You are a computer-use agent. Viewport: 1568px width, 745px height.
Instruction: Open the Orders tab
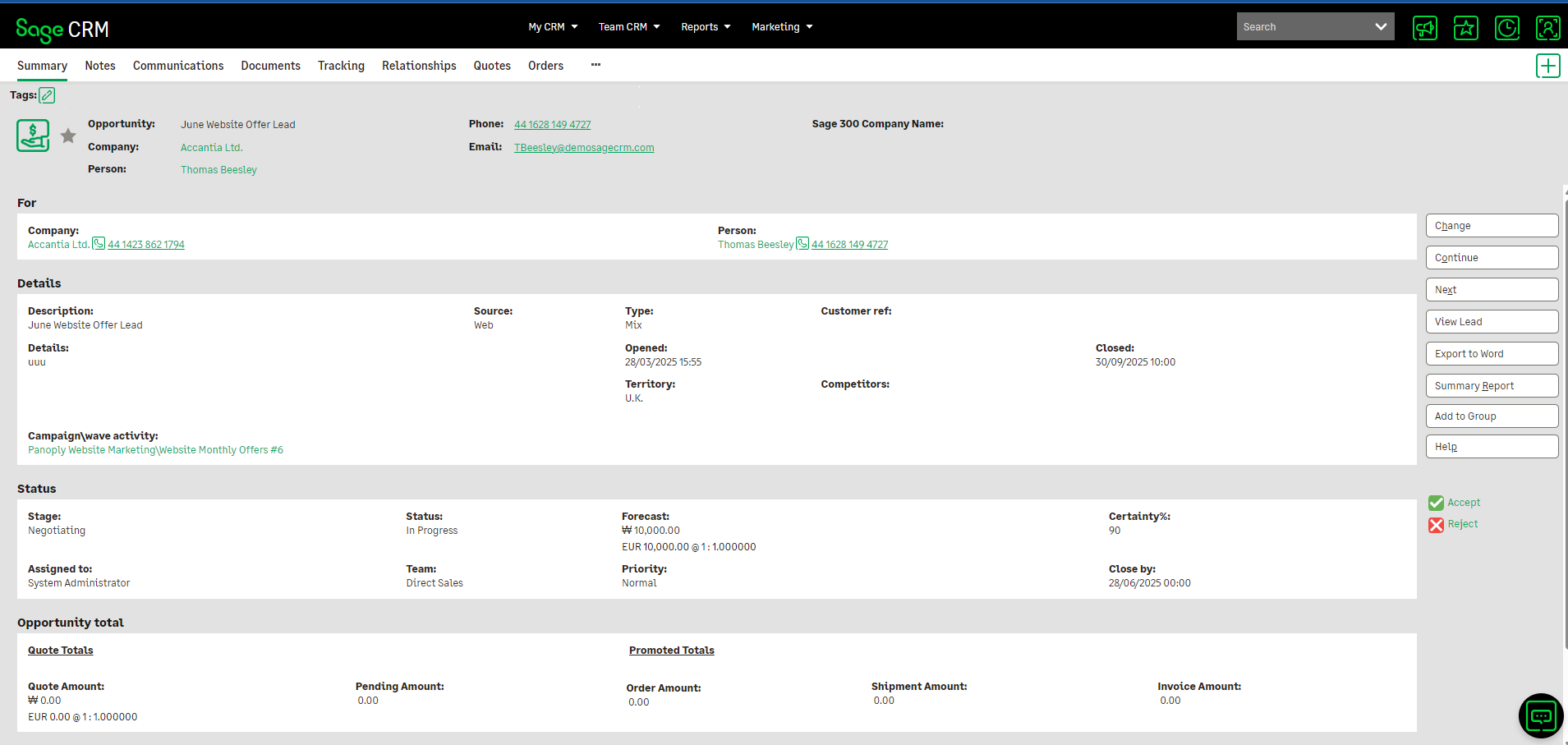pyautogui.click(x=545, y=66)
